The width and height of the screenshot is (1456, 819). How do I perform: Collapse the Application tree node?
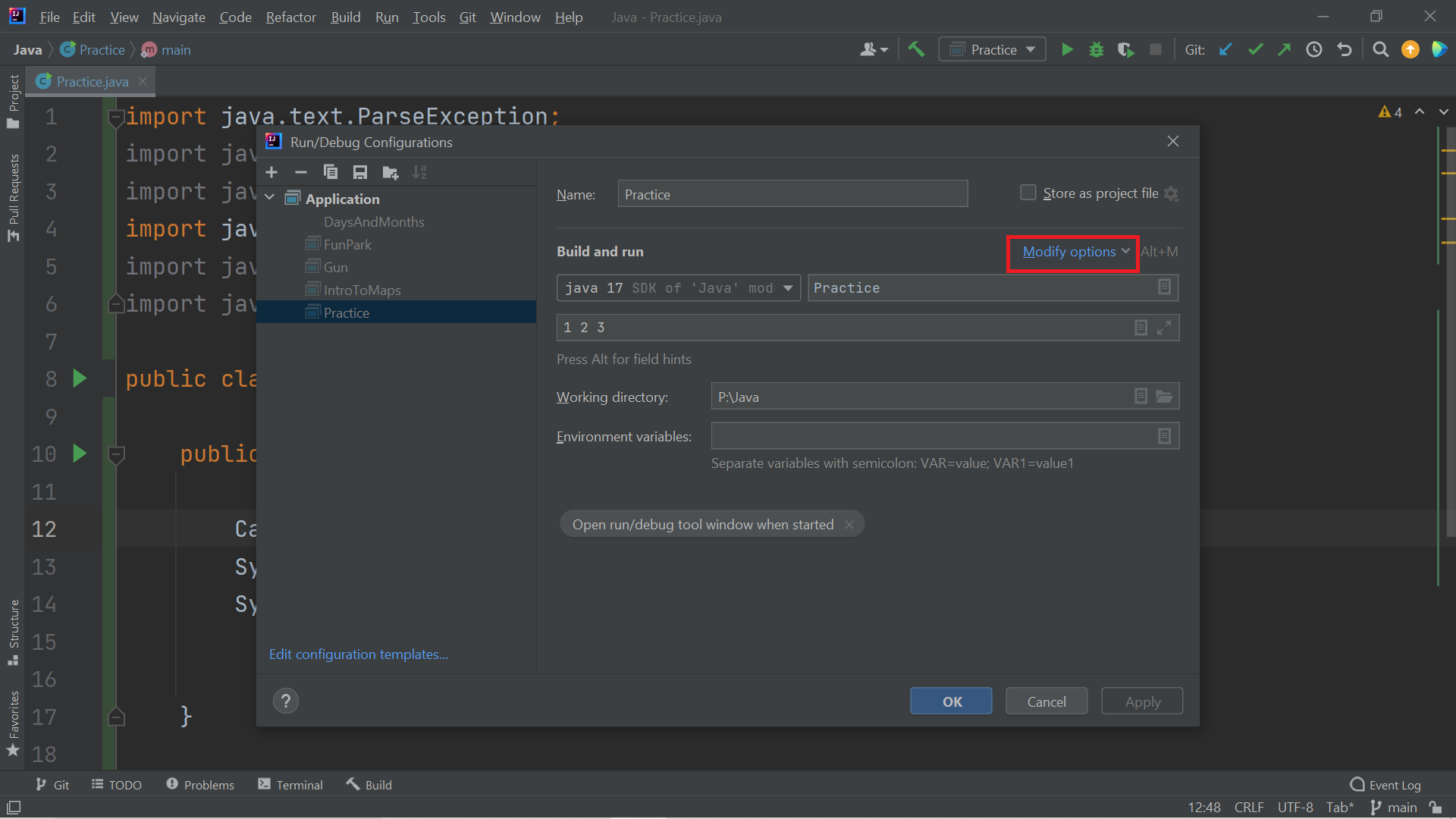(x=270, y=199)
